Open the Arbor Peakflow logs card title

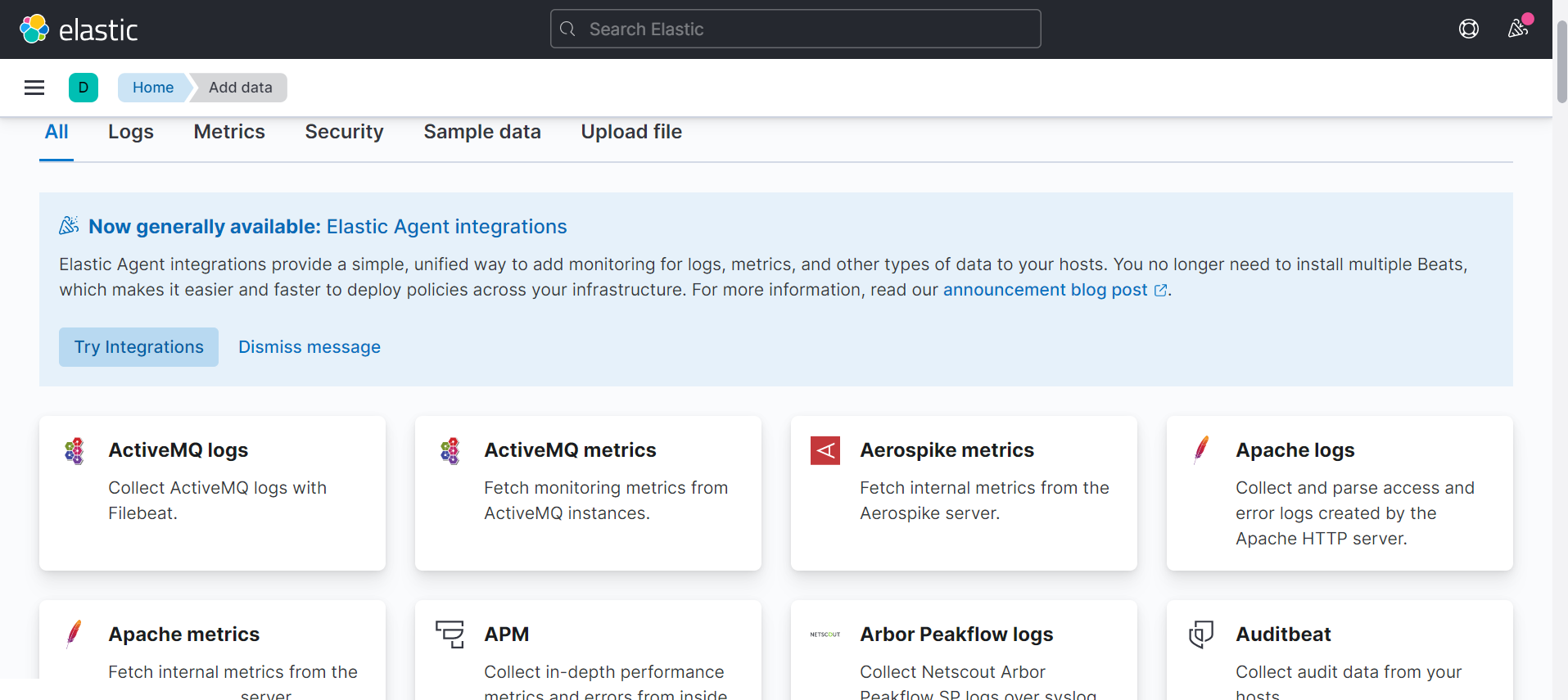[956, 635]
